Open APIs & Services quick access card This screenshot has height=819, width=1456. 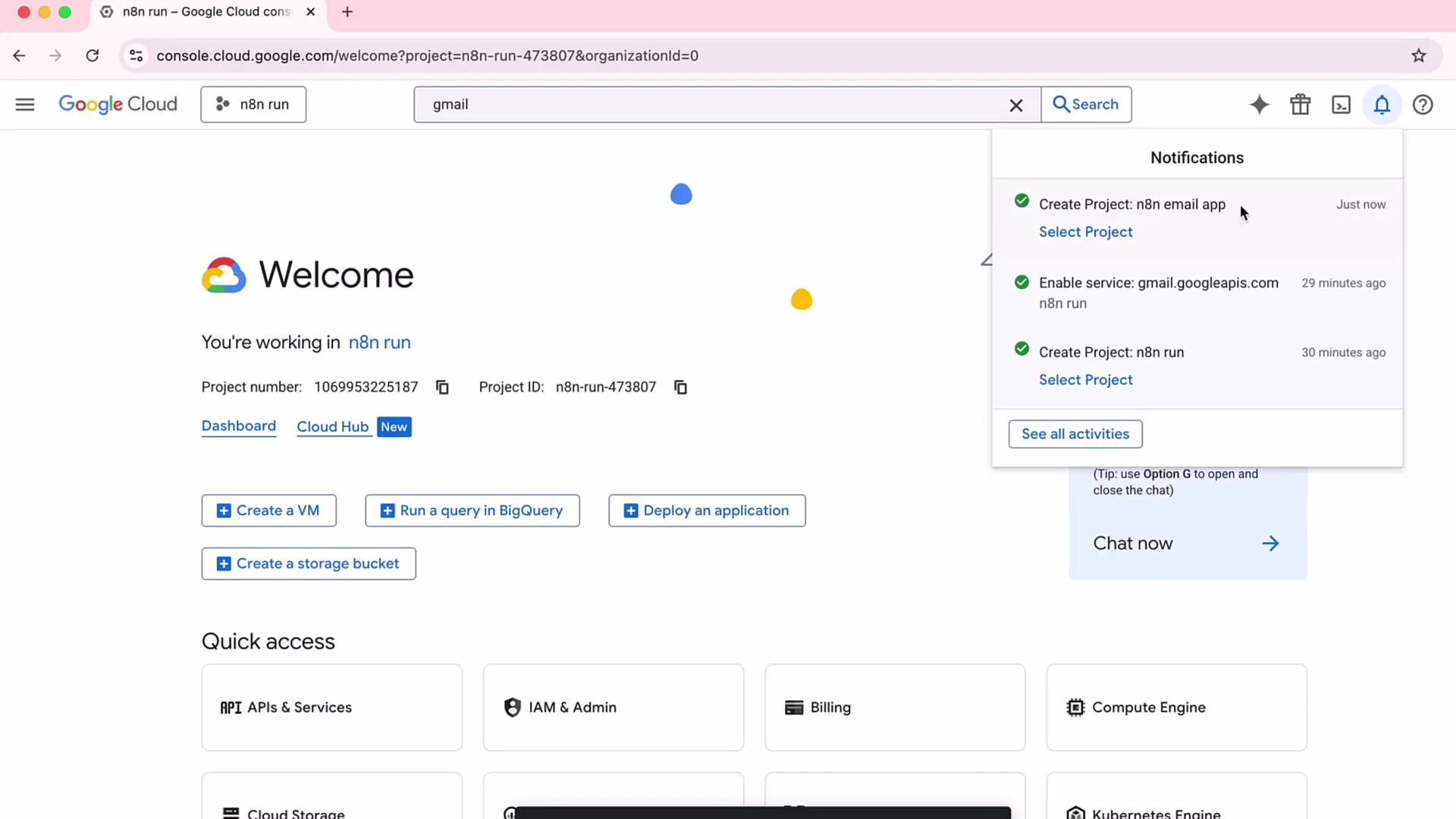click(331, 708)
